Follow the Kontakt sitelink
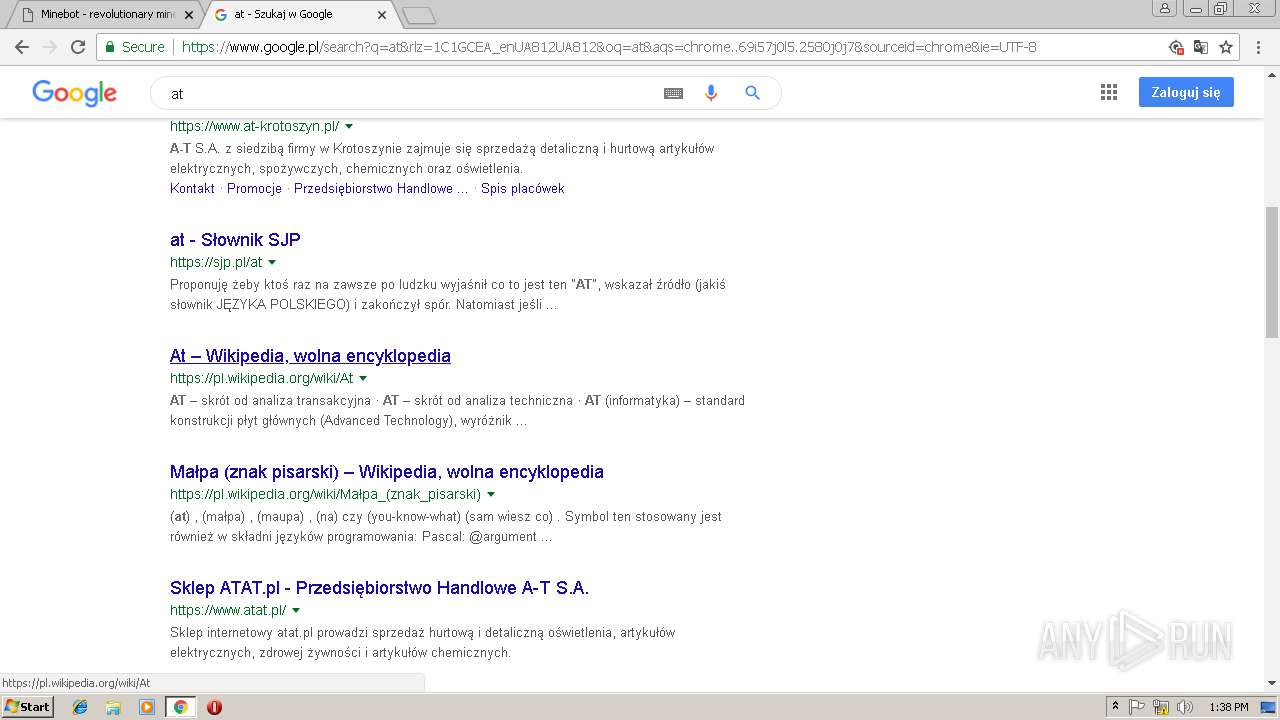The width and height of the screenshot is (1280, 720). click(192, 188)
